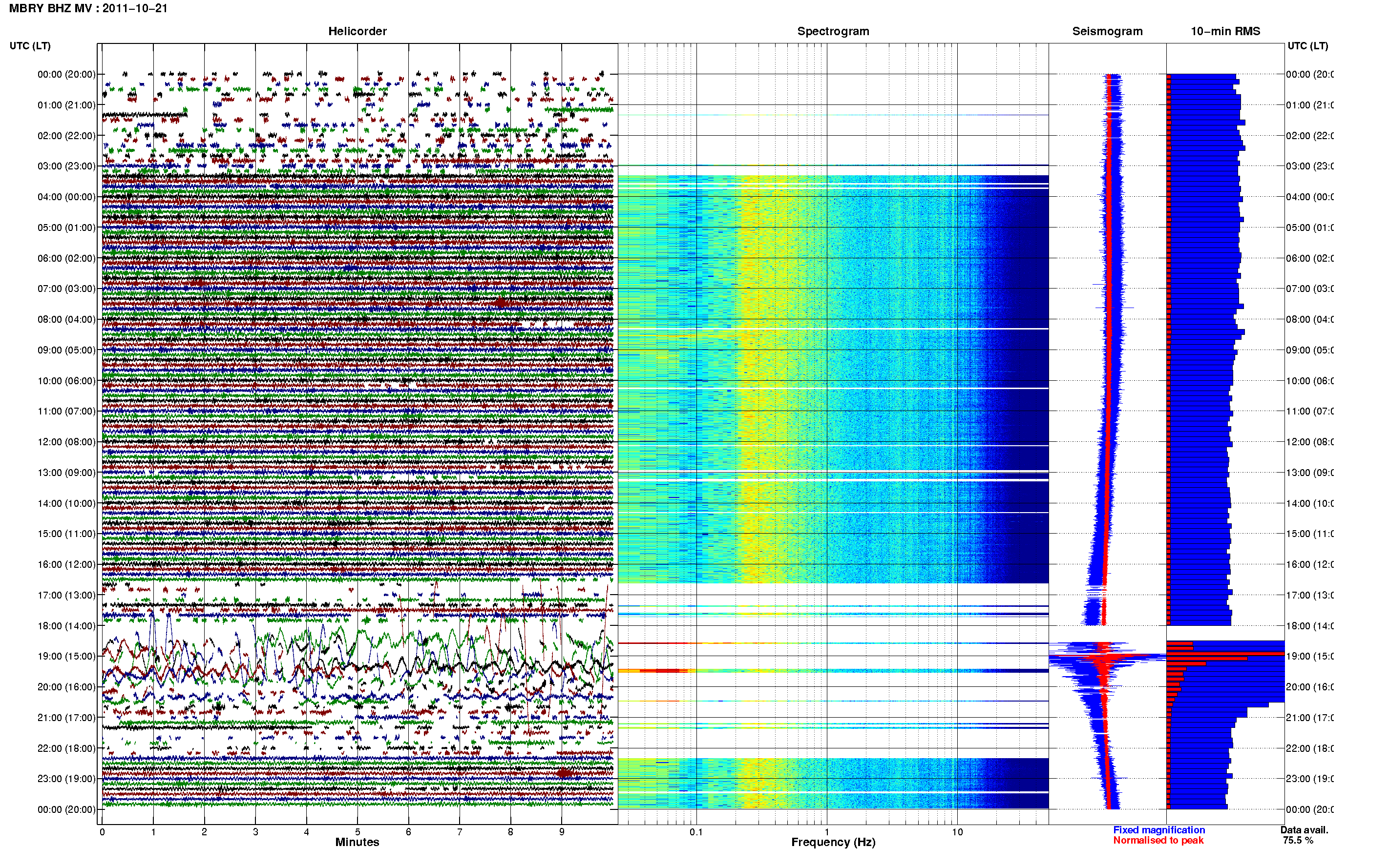Click the right-side '12:00 (08:' time label
Viewport: 1389px width, 868px height.
(1310, 442)
